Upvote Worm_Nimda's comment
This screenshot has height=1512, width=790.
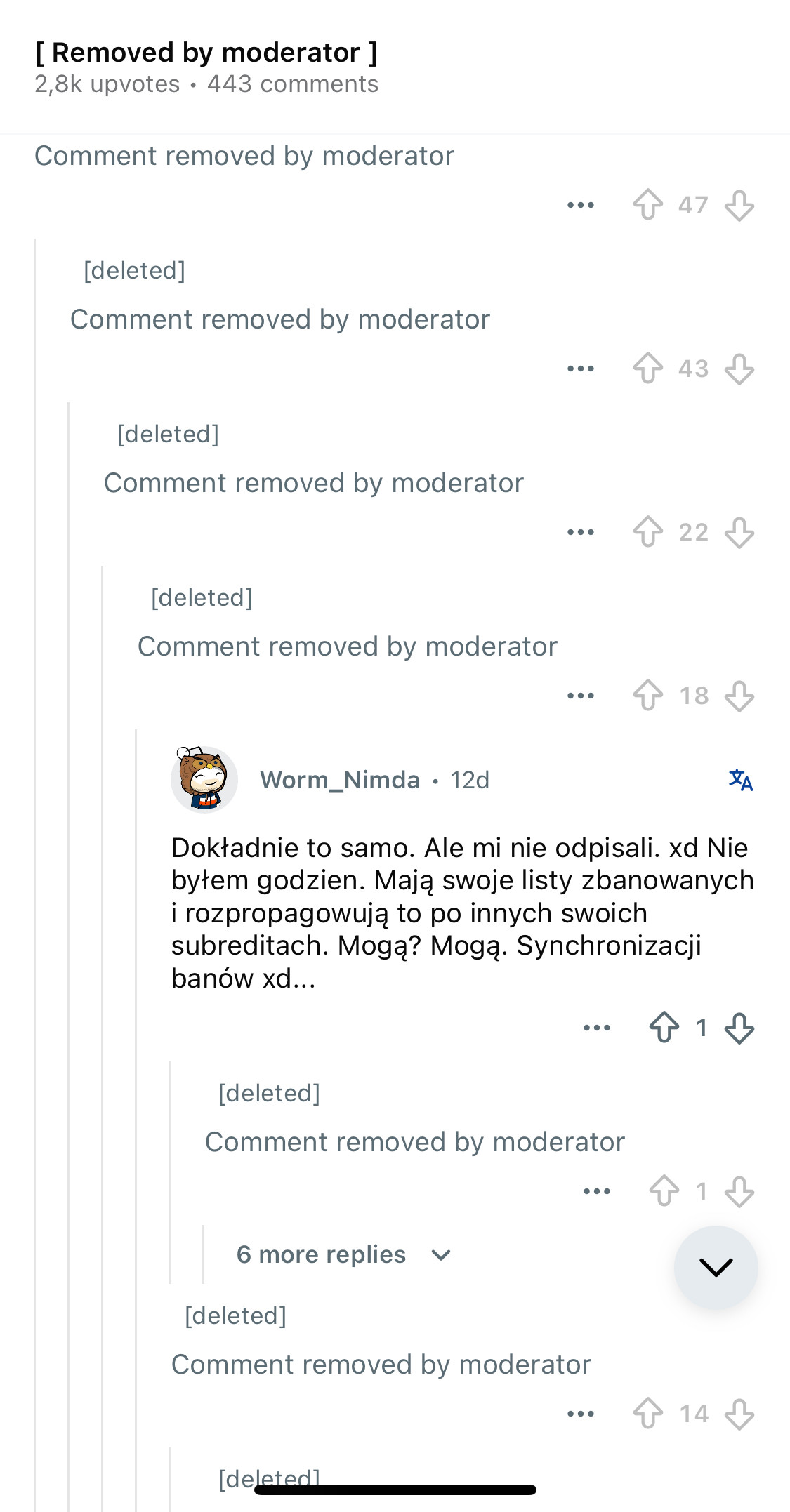coord(664,1028)
